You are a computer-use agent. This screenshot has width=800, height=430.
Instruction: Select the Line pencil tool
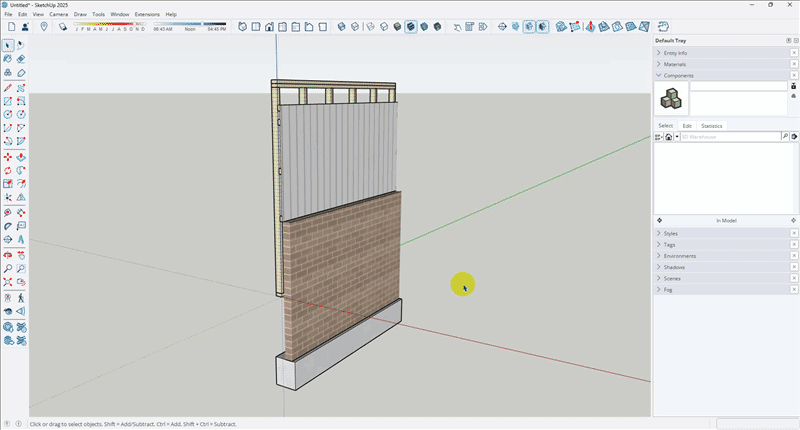pyautogui.click(x=8, y=88)
